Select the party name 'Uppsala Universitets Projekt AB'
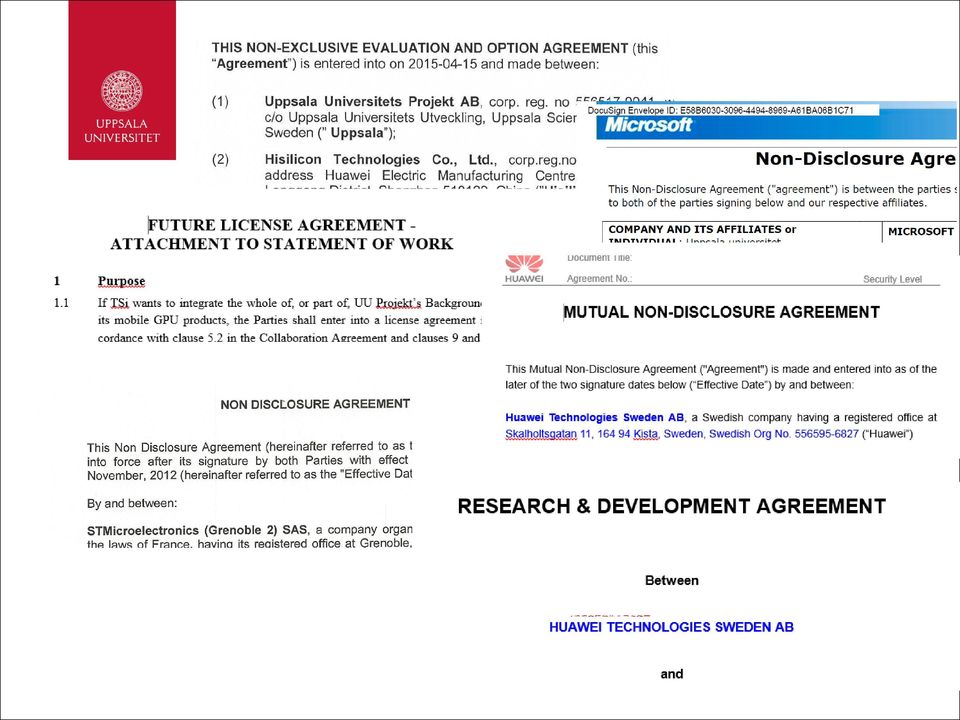 372,102
